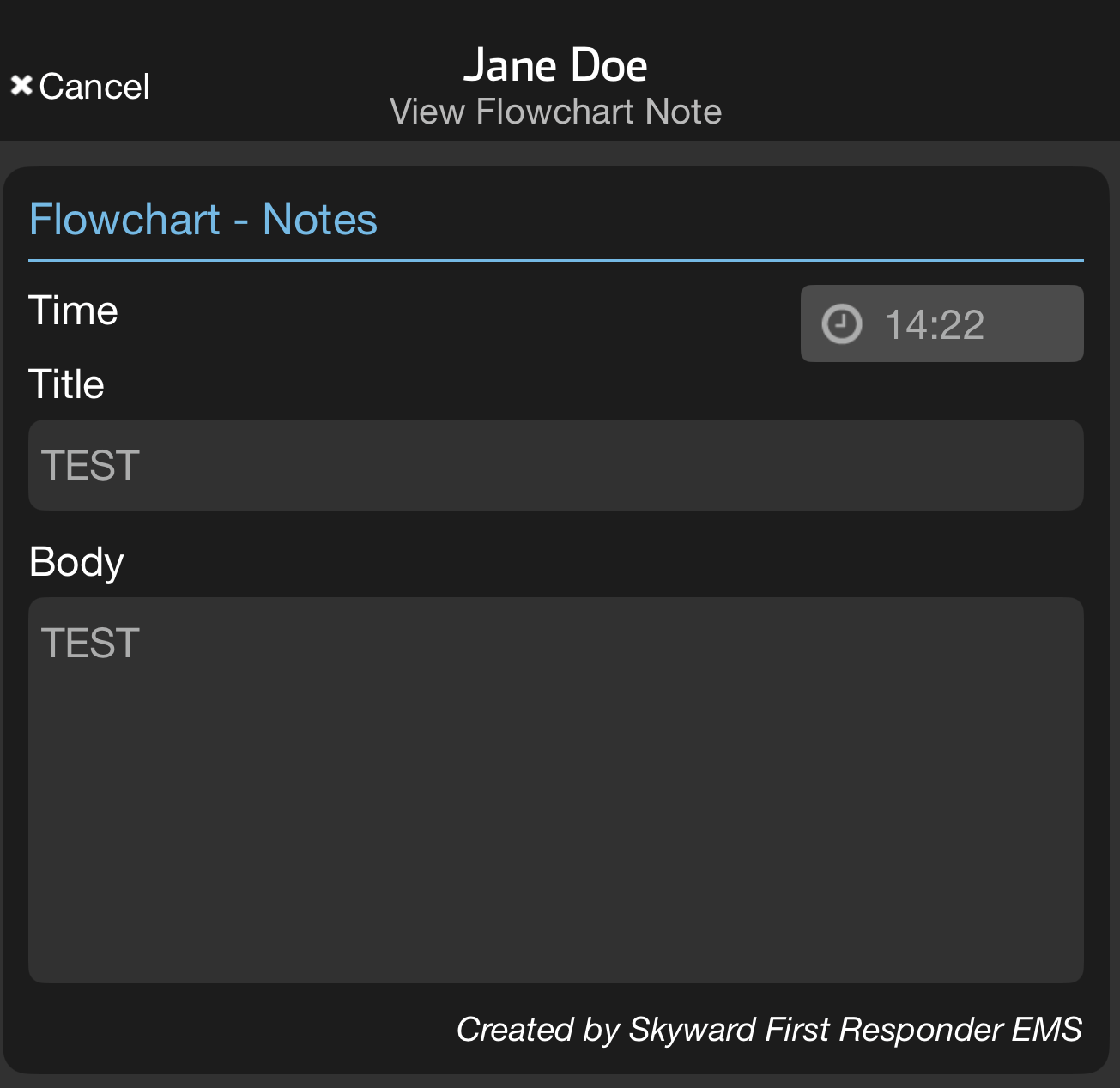Click the Flowchart - Notes section heading
The width and height of the screenshot is (1120, 1088).
point(203,220)
